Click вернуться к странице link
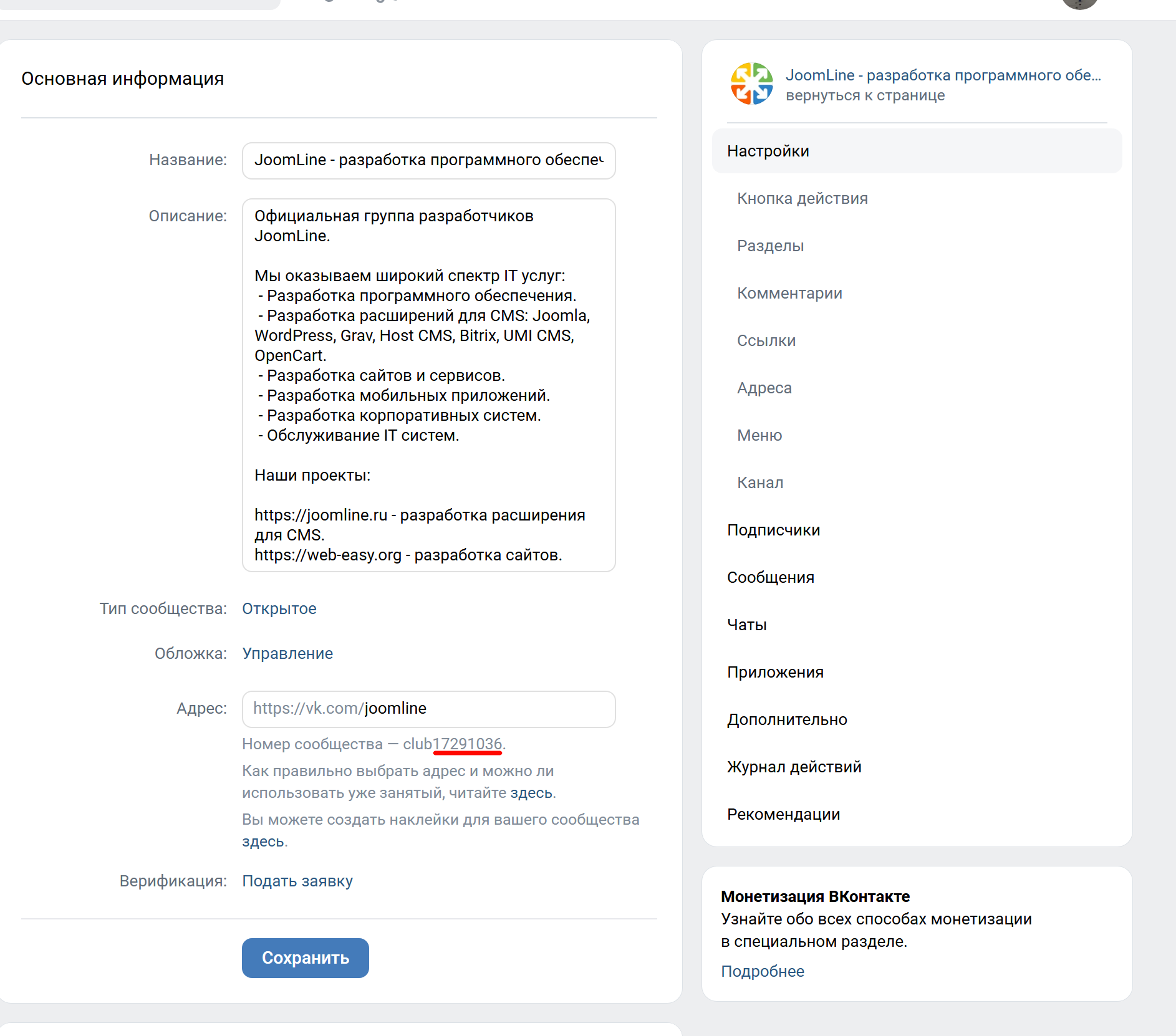This screenshot has width=1176, height=1036. click(x=865, y=96)
